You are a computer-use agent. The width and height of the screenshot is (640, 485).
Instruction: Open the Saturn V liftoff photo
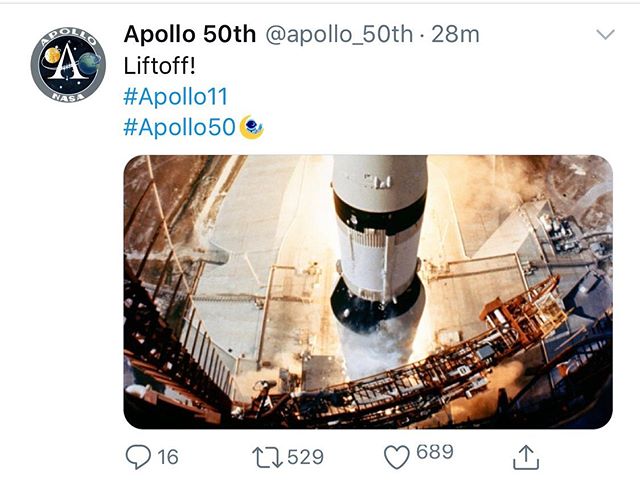pyautogui.click(x=367, y=291)
